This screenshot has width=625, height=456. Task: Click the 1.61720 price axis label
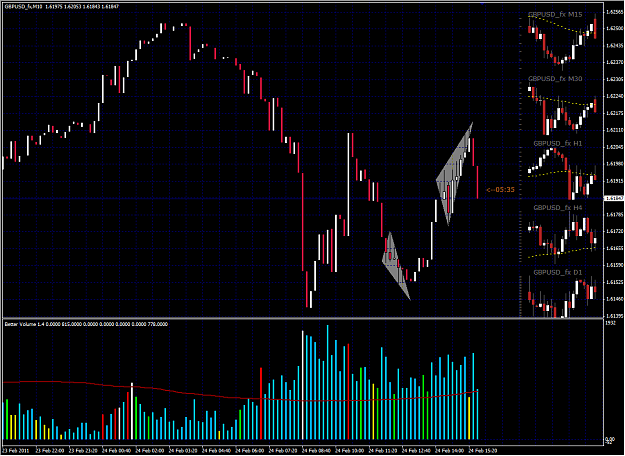[614, 231]
